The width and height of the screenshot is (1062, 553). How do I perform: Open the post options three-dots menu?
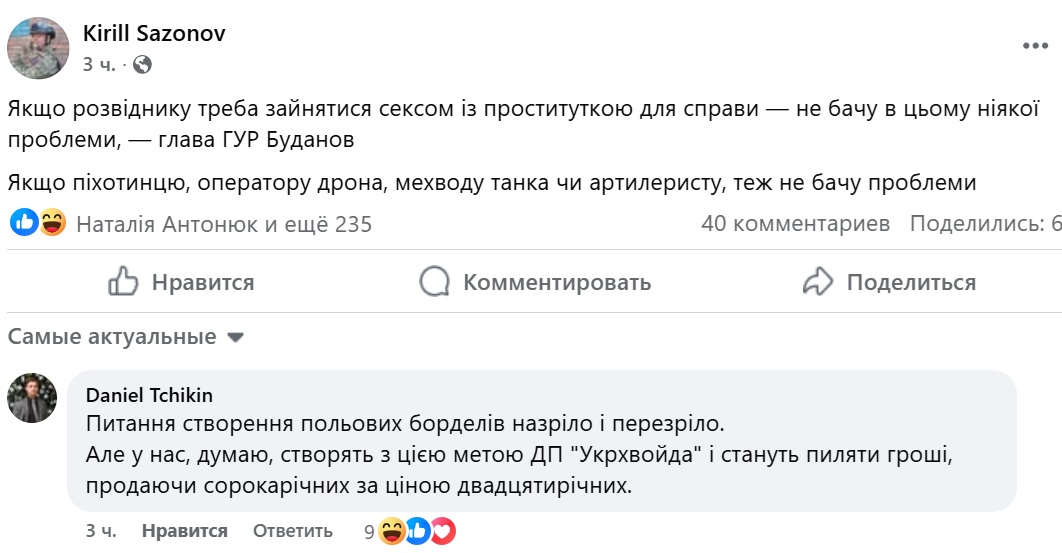coord(1035,47)
